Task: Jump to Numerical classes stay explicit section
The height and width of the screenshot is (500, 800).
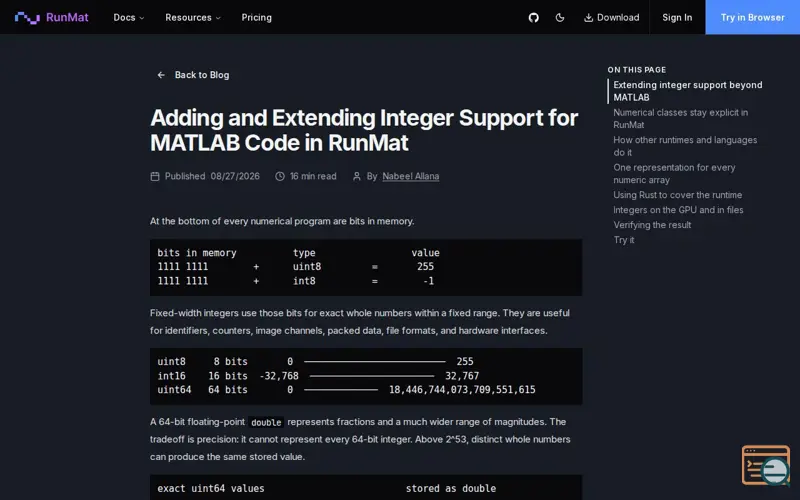Action: pyautogui.click(x=681, y=118)
